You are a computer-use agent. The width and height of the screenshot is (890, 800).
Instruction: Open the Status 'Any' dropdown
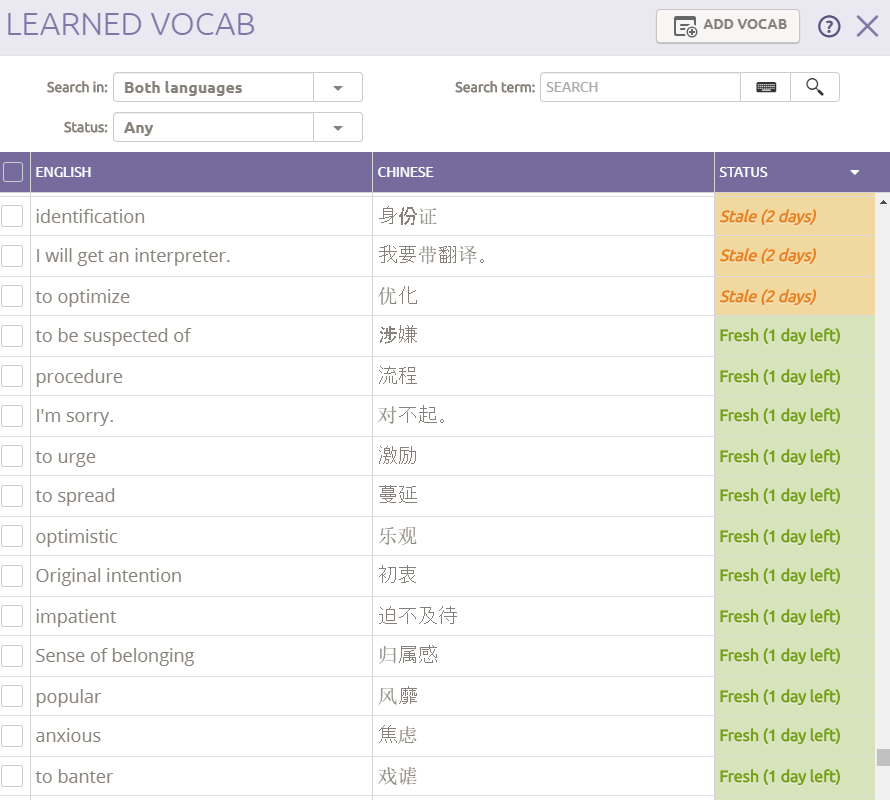coord(338,128)
